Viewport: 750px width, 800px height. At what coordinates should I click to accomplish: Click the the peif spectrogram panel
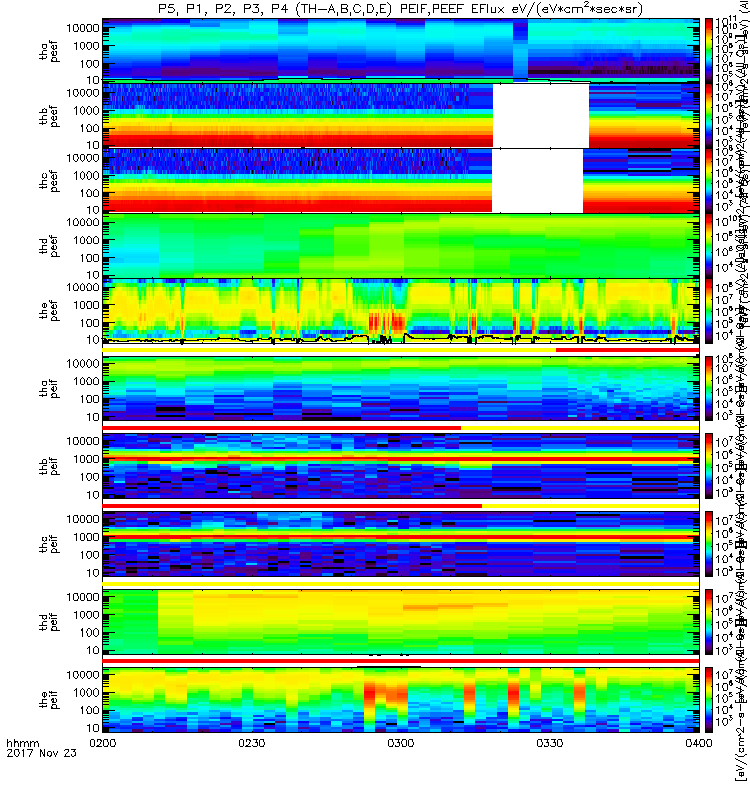[x=401, y=699]
